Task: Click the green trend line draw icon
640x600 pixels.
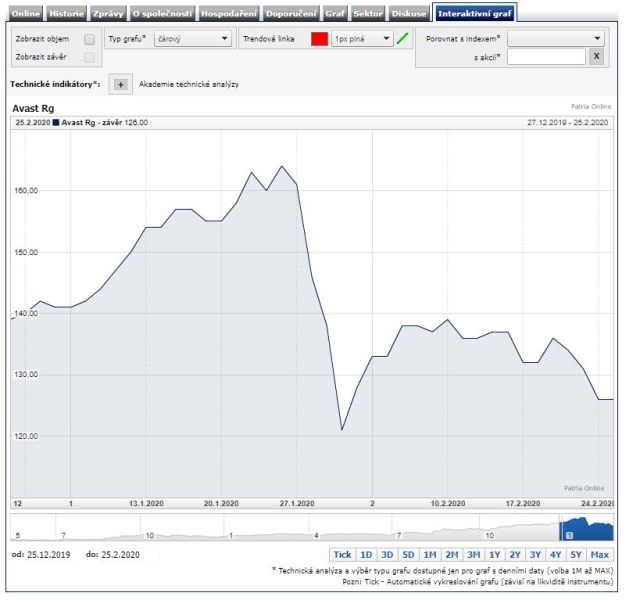Action: [x=403, y=39]
